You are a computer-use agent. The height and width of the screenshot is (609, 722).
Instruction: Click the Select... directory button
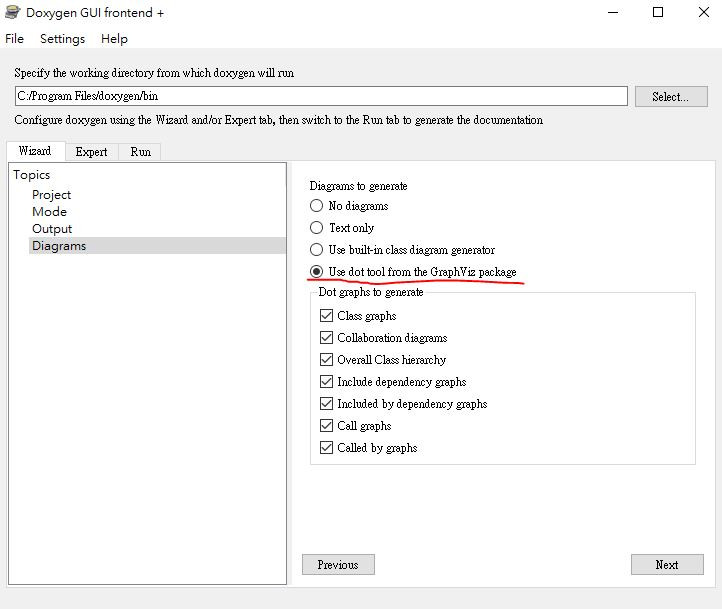pyautogui.click(x=671, y=97)
